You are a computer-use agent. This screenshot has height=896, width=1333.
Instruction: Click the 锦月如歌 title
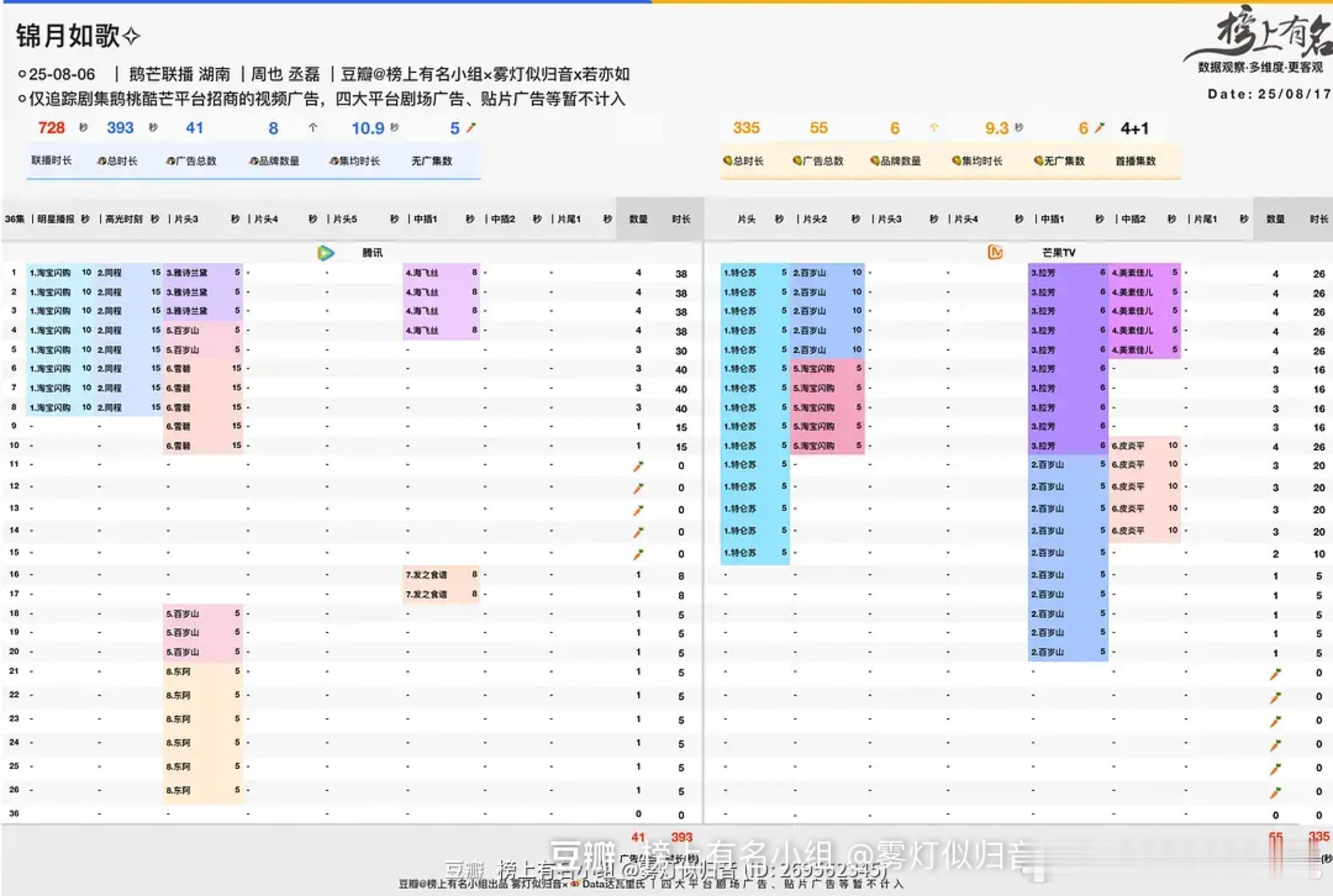68,35
